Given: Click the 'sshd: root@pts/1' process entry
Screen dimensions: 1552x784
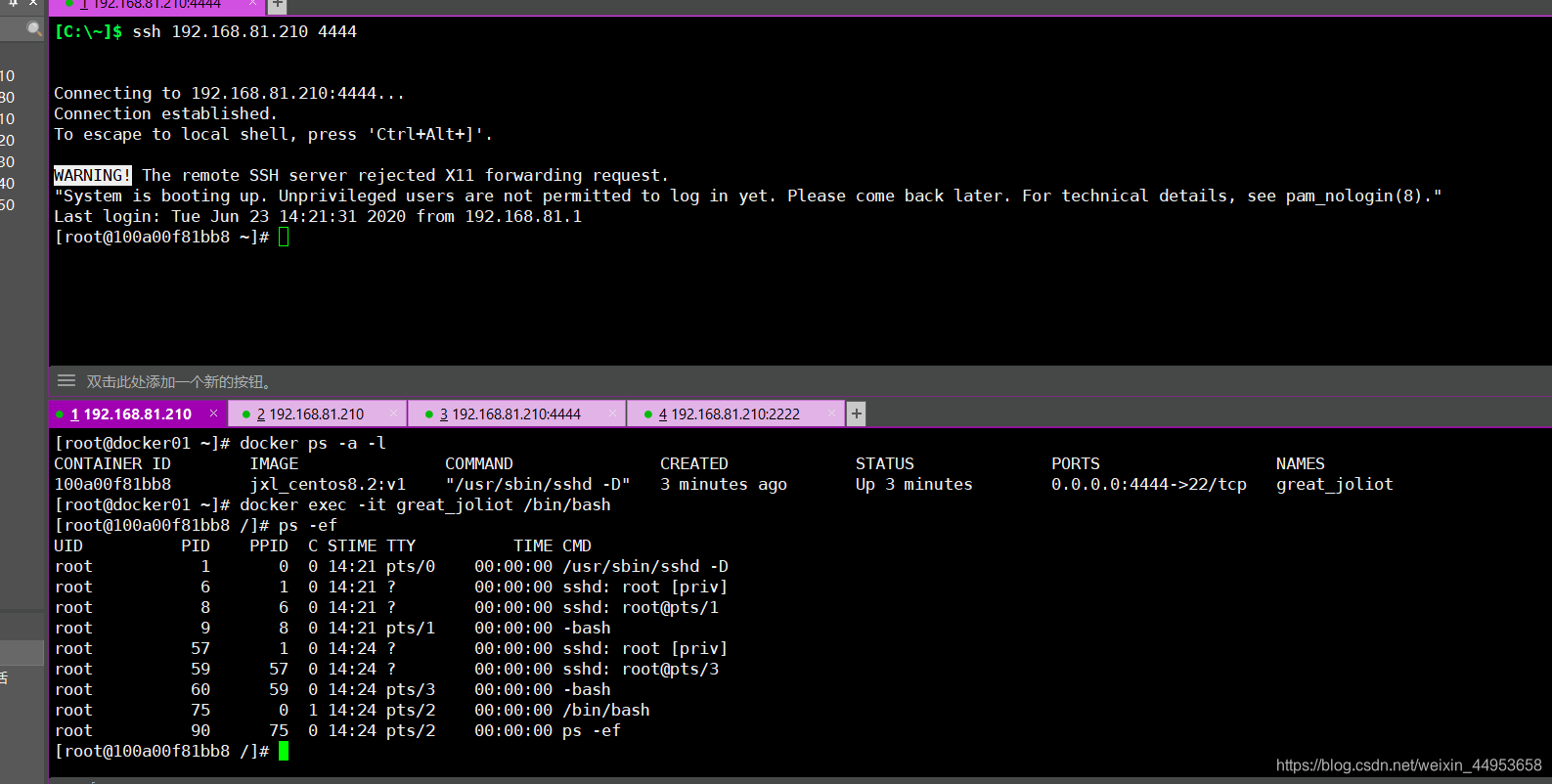Looking at the screenshot, I should click(641, 607).
